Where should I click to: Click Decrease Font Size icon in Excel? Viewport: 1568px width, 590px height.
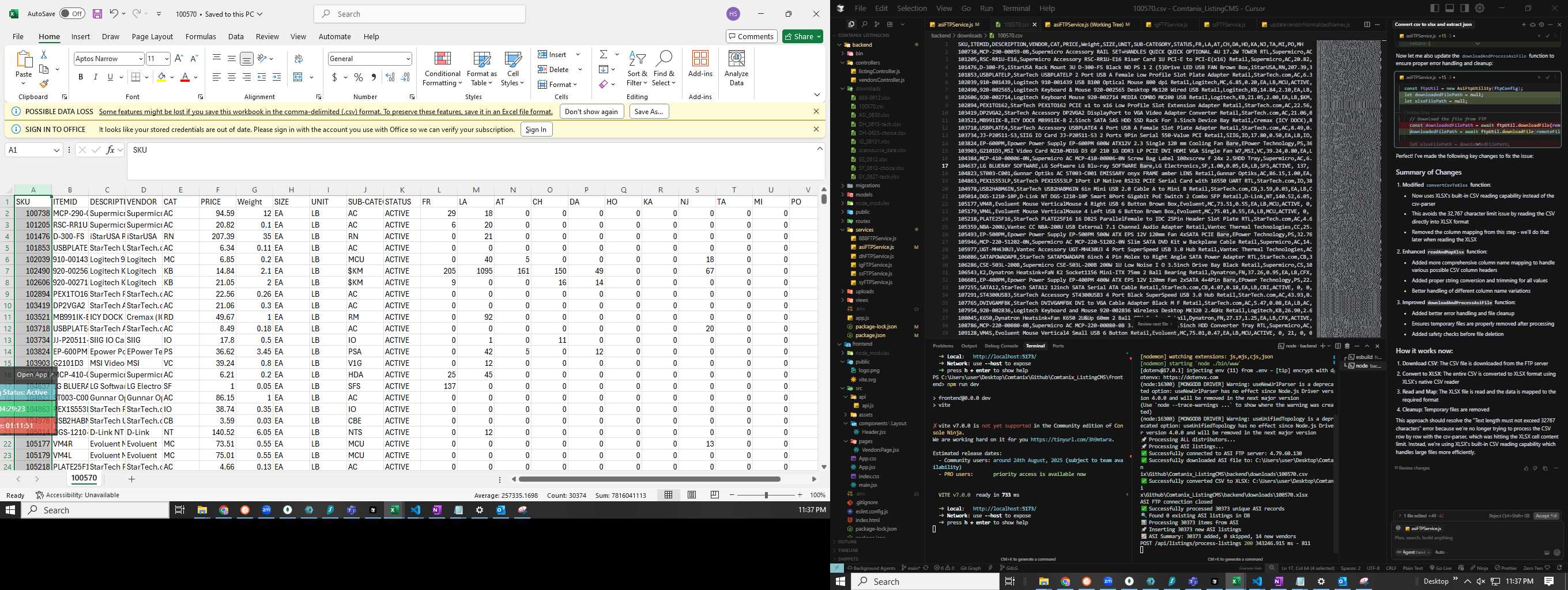(x=194, y=58)
